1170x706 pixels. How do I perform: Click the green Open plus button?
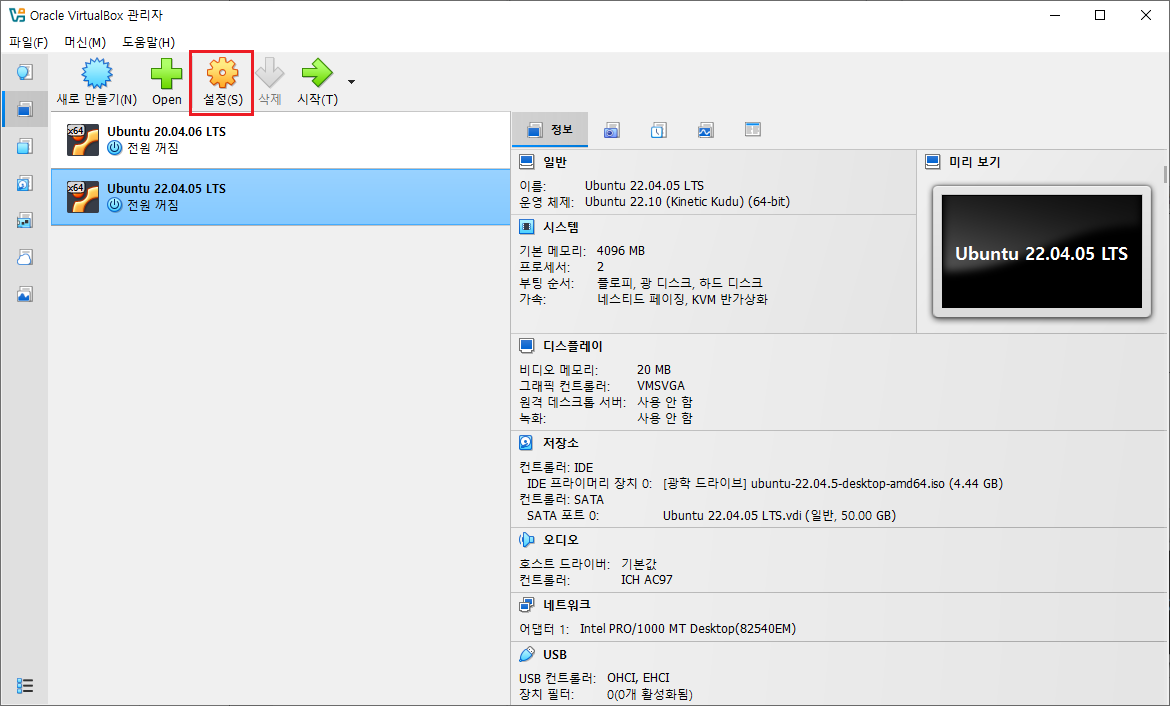[x=166, y=83]
